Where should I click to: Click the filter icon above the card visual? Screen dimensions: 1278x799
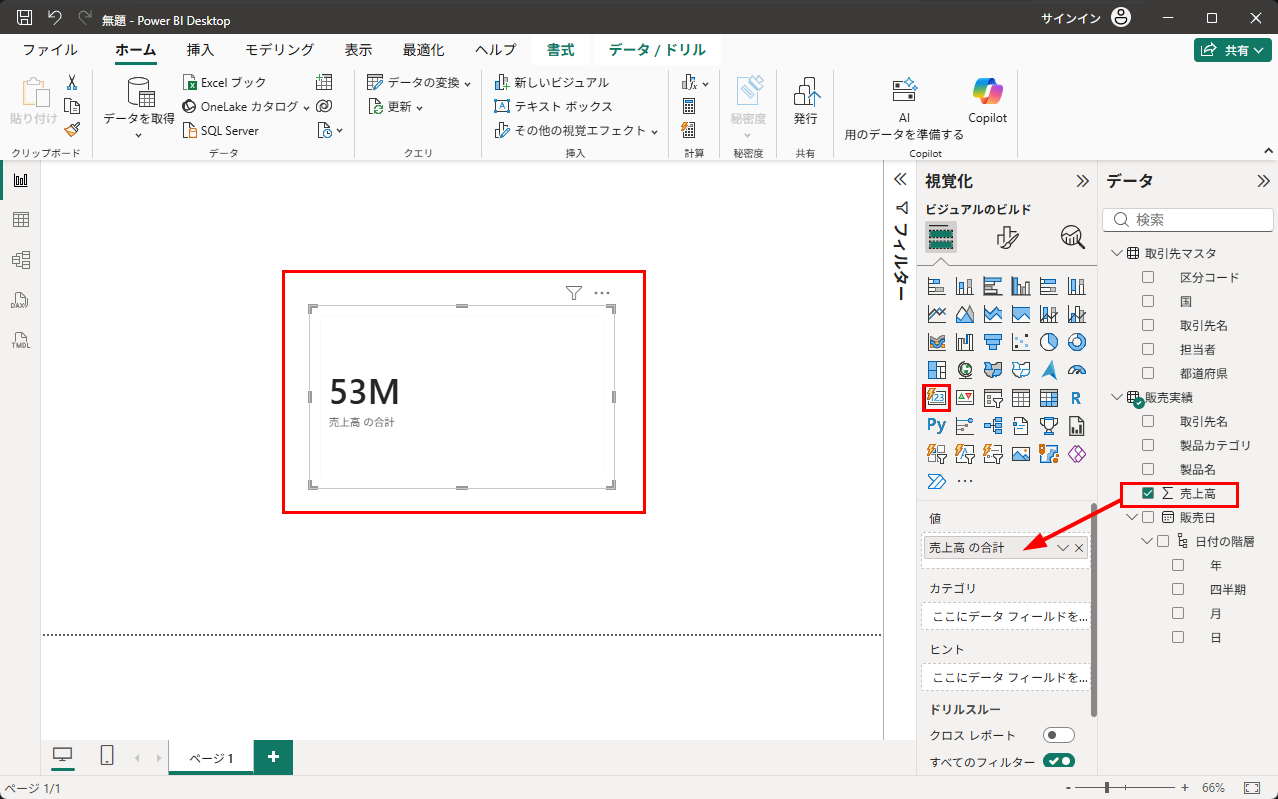573,293
